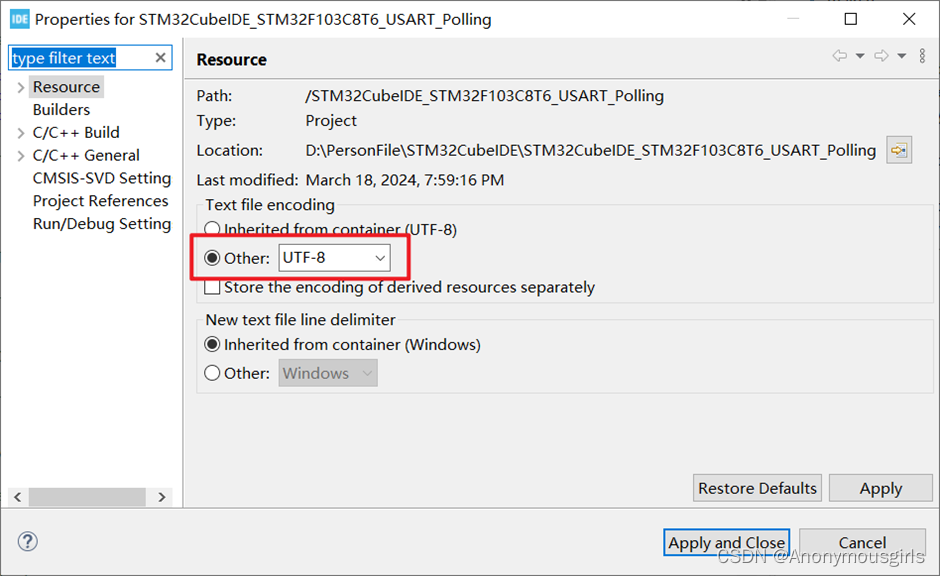Click the back navigation arrow icon
940x576 pixels.
coord(840,56)
